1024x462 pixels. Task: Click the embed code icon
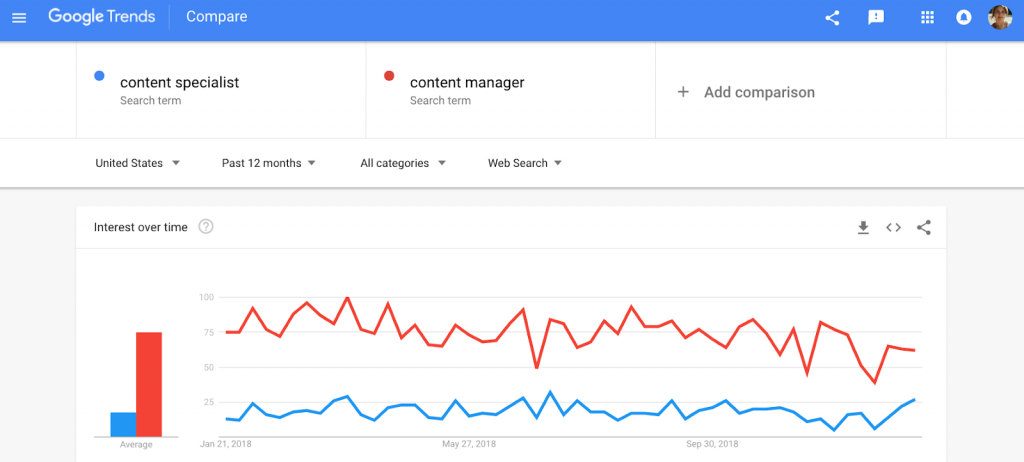(893, 228)
